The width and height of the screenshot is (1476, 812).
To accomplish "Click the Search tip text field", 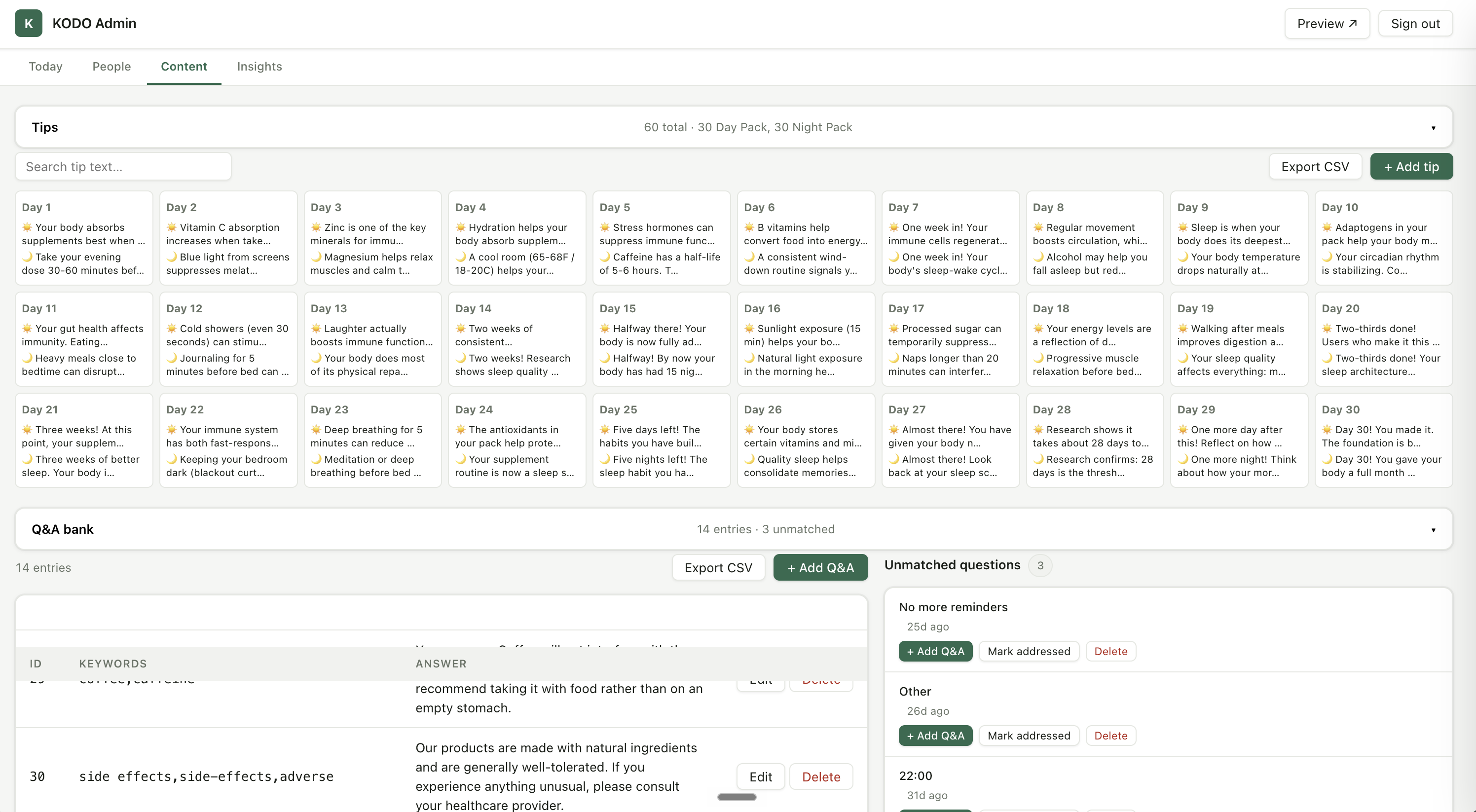I will coord(123,167).
